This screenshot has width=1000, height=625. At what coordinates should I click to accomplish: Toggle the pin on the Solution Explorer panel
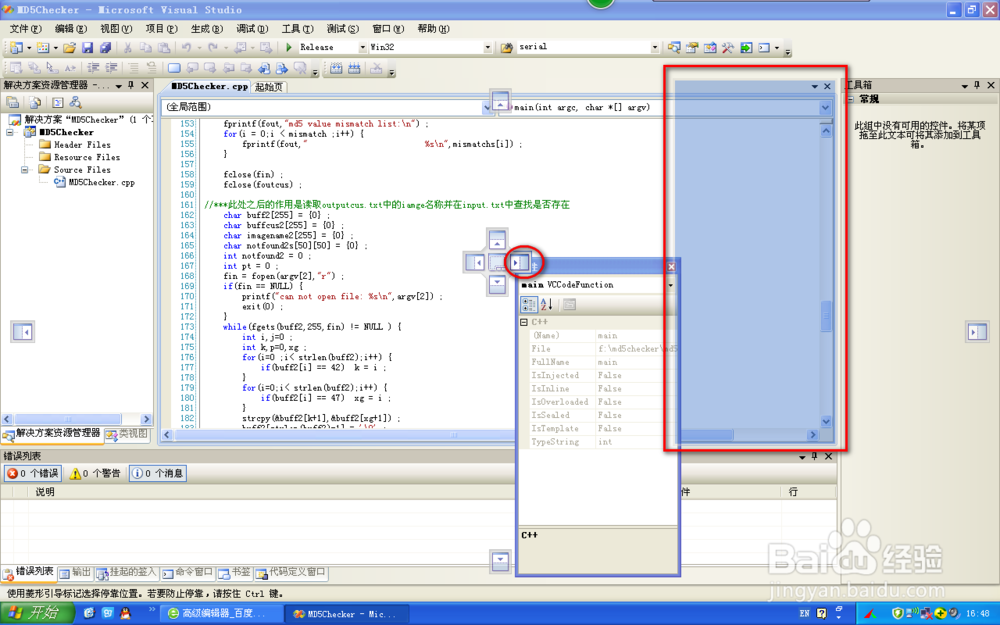131,85
